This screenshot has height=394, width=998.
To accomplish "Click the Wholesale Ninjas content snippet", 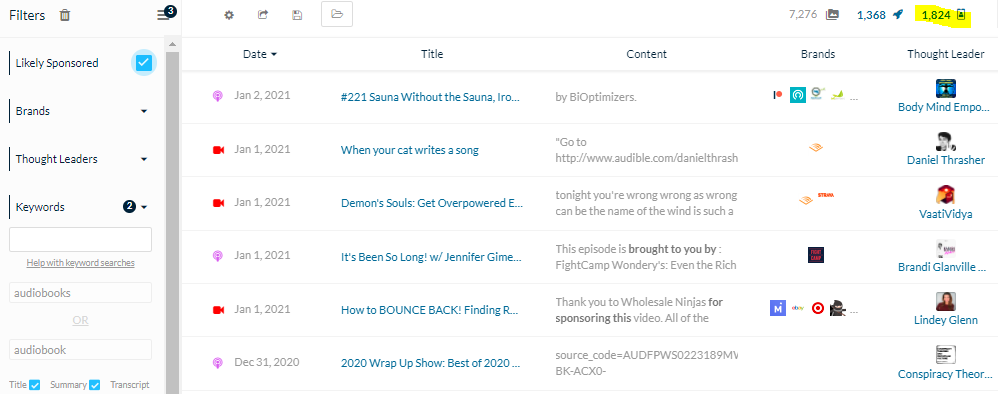I will click(x=640, y=310).
